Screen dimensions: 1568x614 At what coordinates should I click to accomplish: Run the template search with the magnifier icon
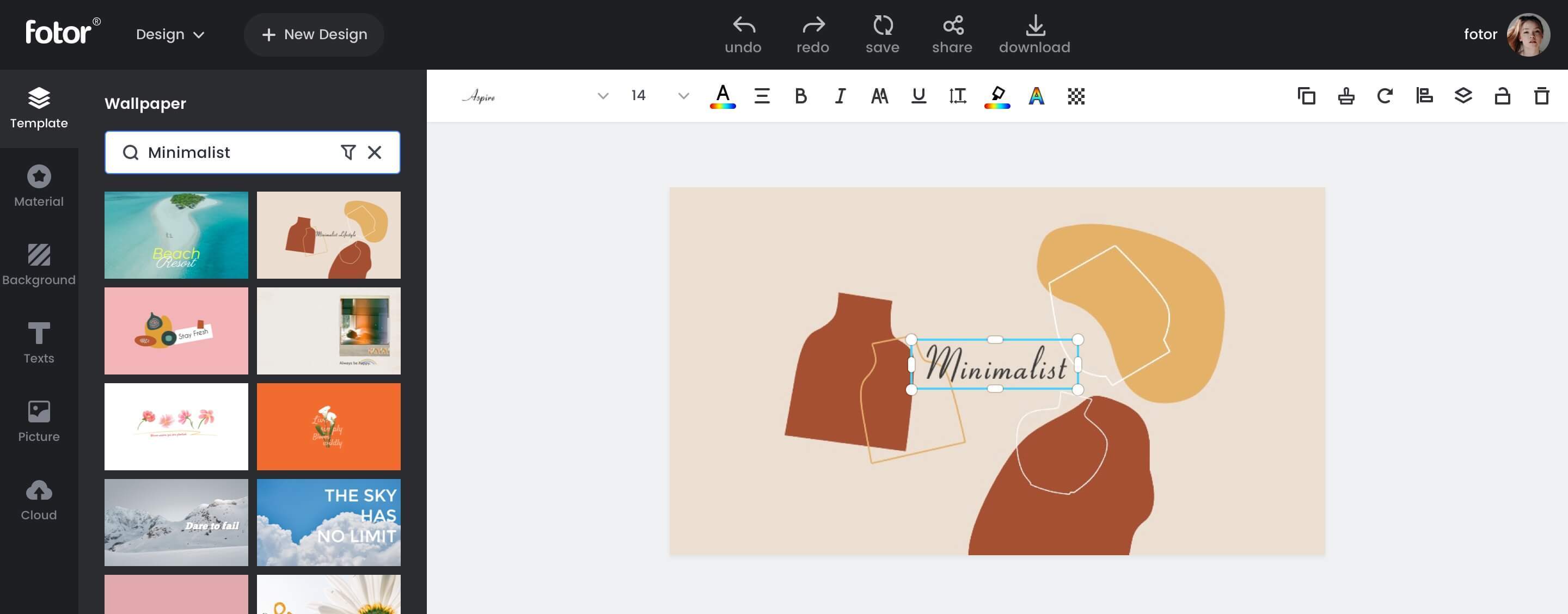click(130, 152)
